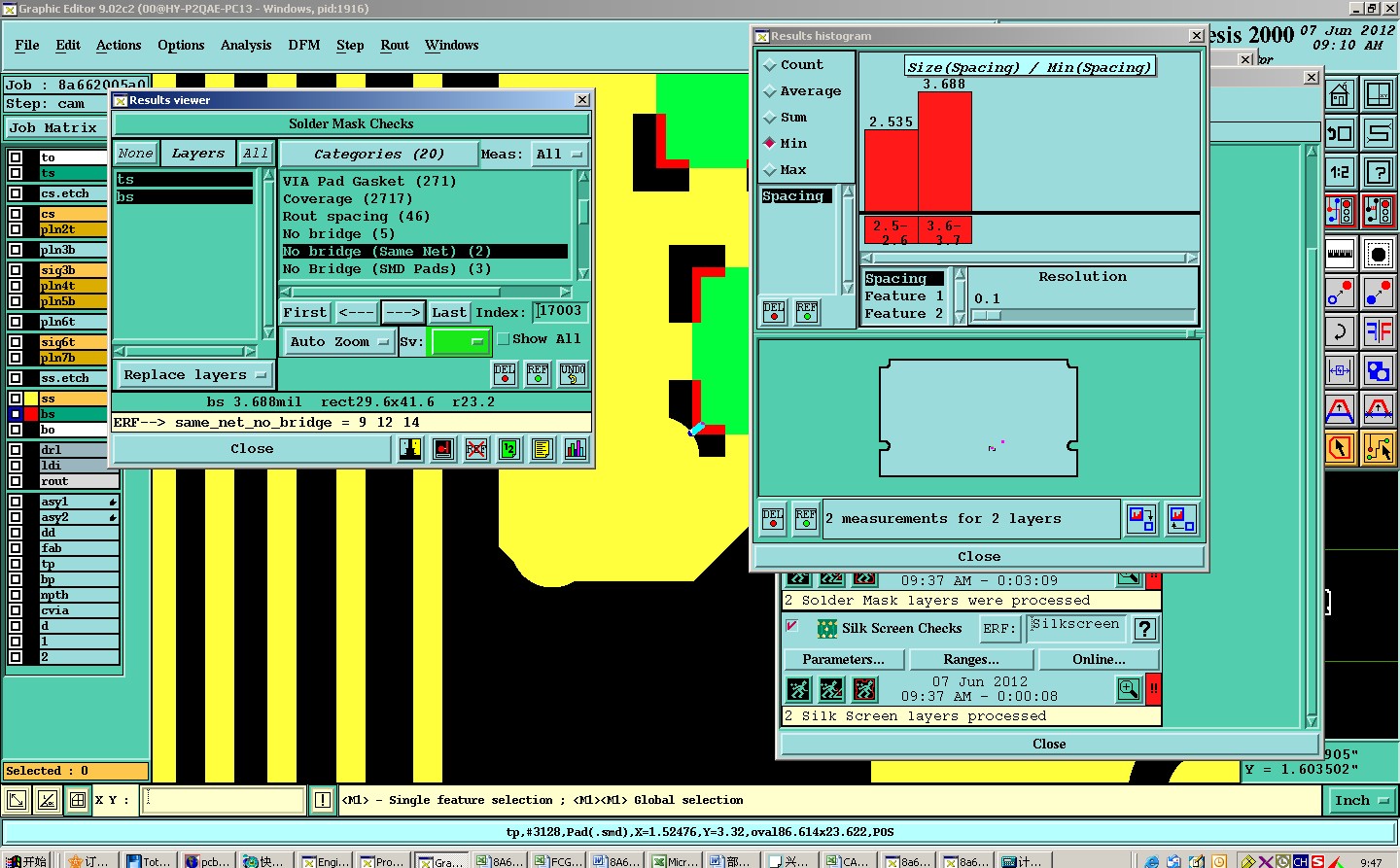Click magnifier icon in Silk Screen Checks
The height and width of the screenshot is (868, 1400).
pos(1129,689)
